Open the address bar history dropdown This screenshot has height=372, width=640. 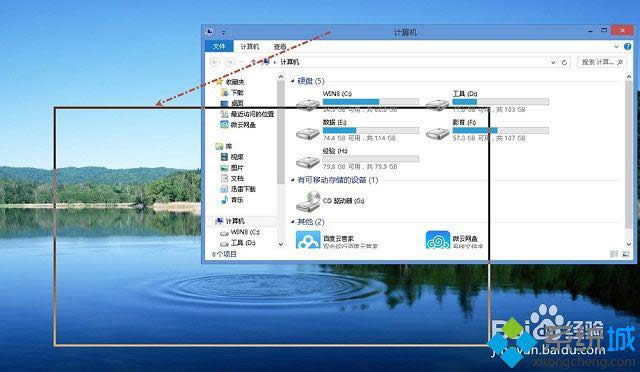pos(553,62)
